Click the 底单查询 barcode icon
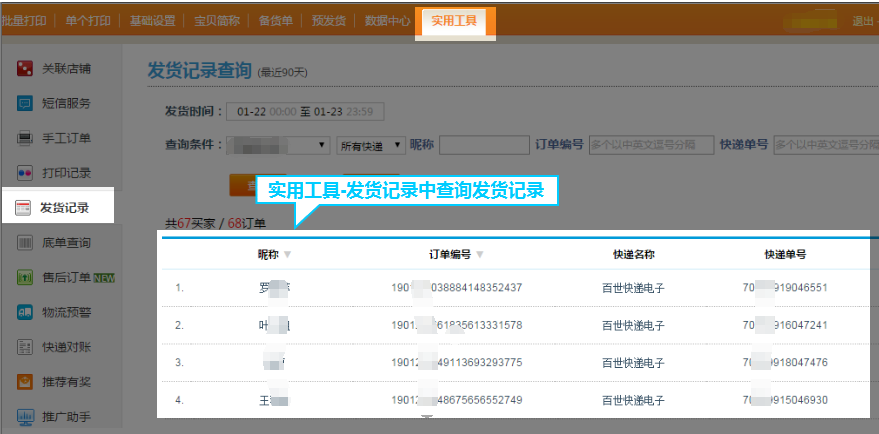 (25, 243)
